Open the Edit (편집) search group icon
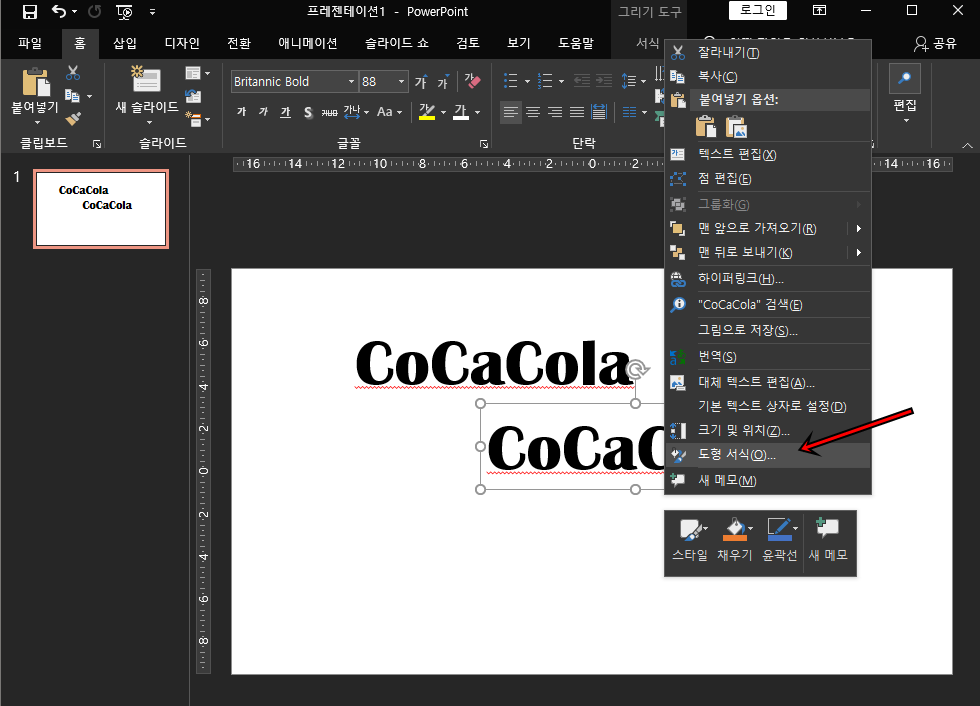Viewport: 980px width, 706px height. coord(904,79)
